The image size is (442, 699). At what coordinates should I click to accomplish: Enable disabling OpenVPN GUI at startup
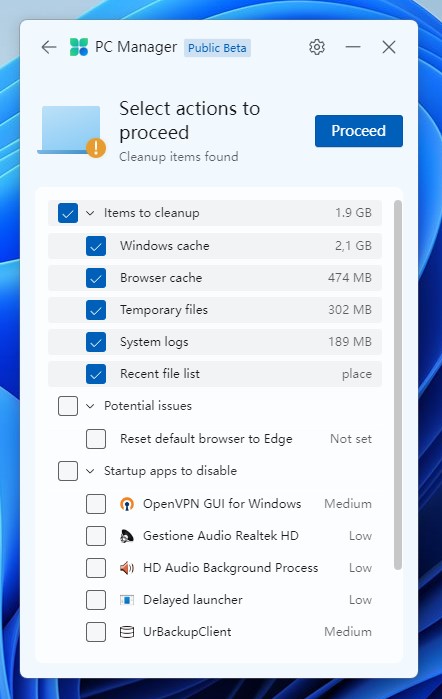pos(96,504)
